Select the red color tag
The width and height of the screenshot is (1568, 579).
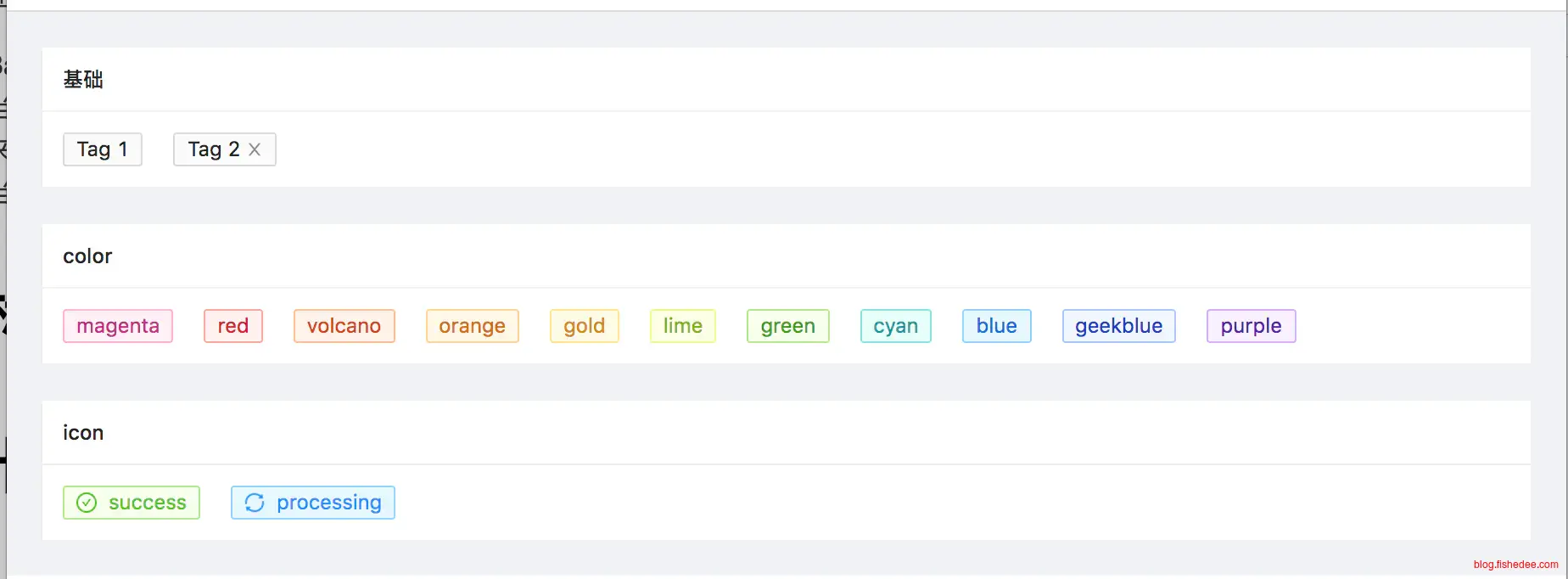tap(233, 326)
